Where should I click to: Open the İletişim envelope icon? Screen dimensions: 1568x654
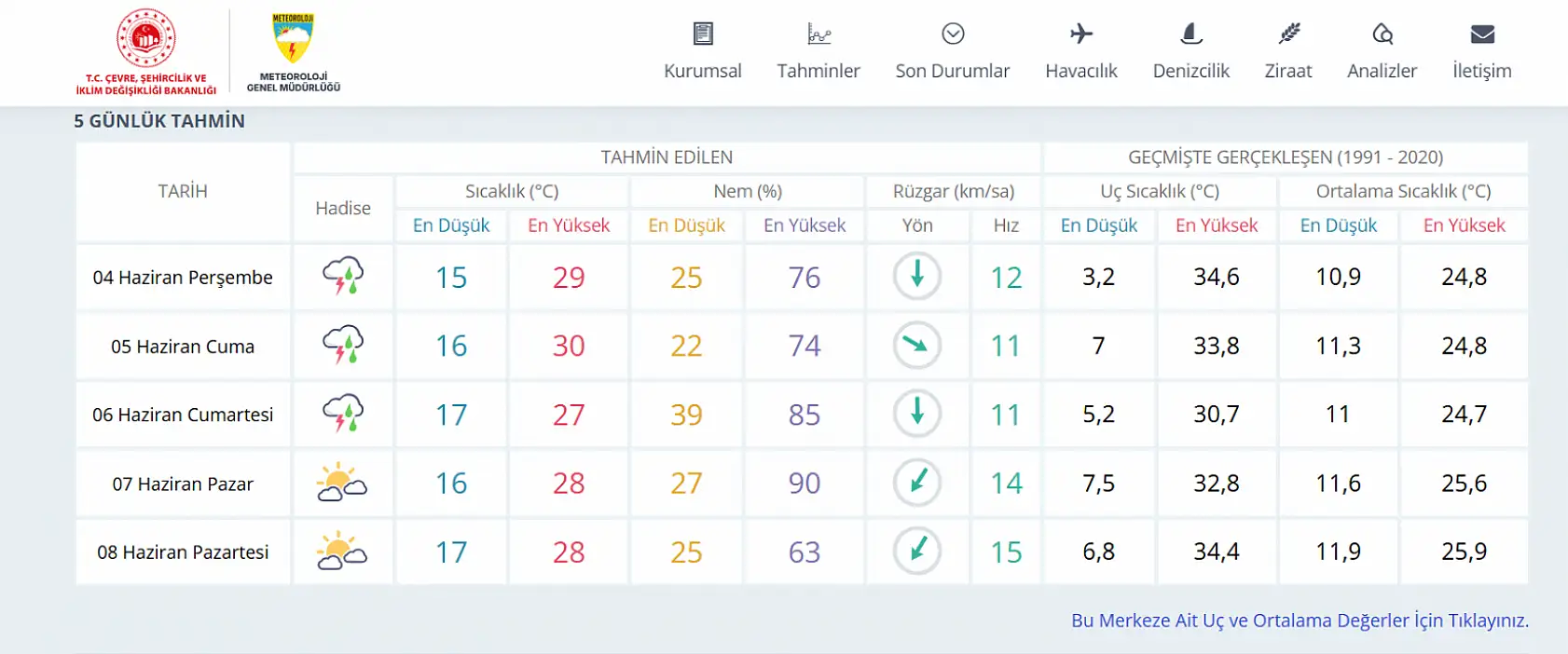[x=1482, y=34]
